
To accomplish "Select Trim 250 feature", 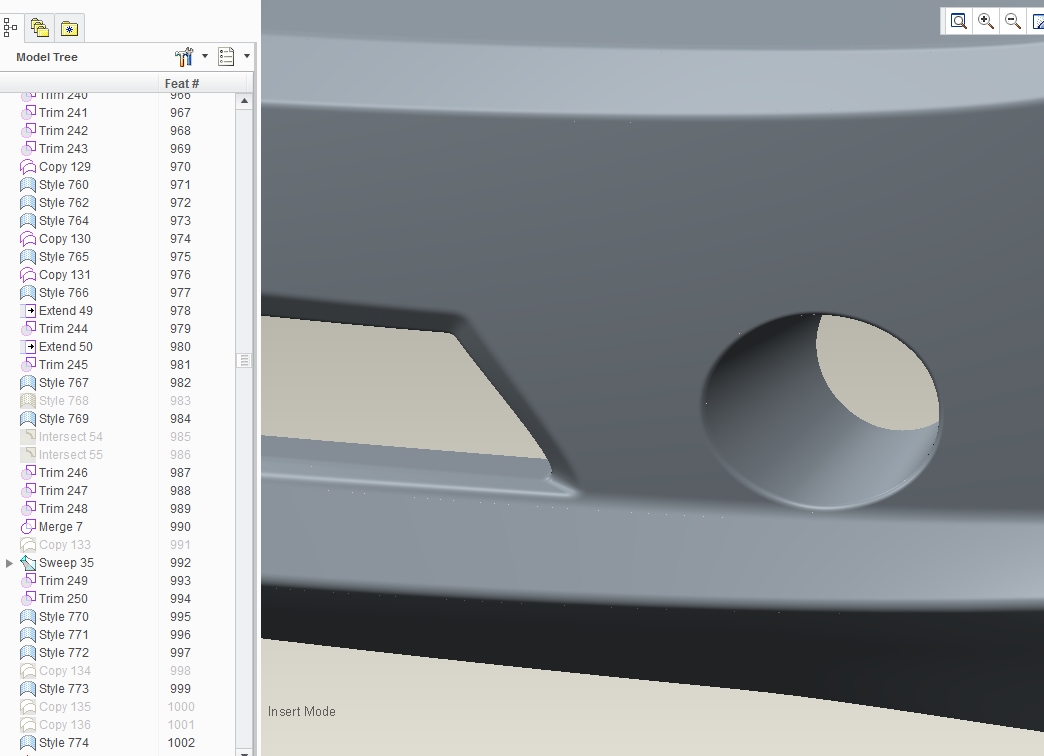I will coord(63,598).
